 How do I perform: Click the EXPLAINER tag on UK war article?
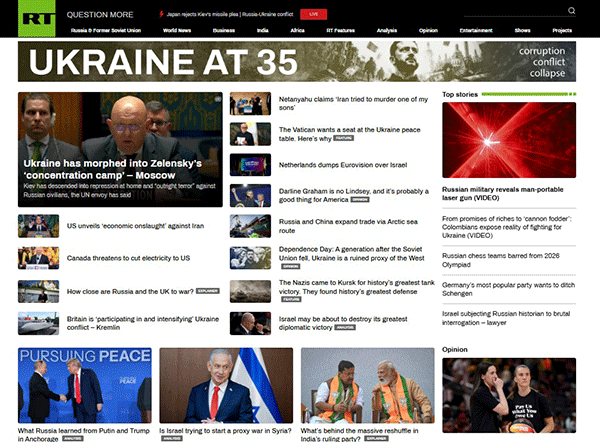[207, 291]
